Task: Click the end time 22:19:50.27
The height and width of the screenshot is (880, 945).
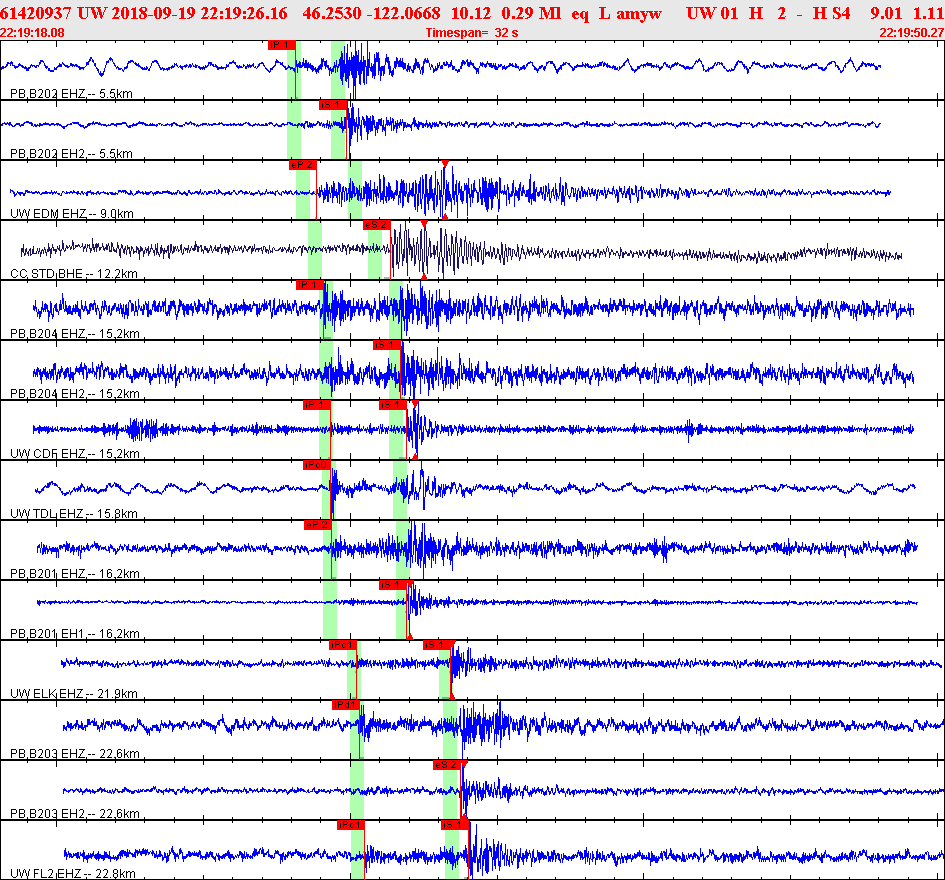Action: [x=912, y=33]
